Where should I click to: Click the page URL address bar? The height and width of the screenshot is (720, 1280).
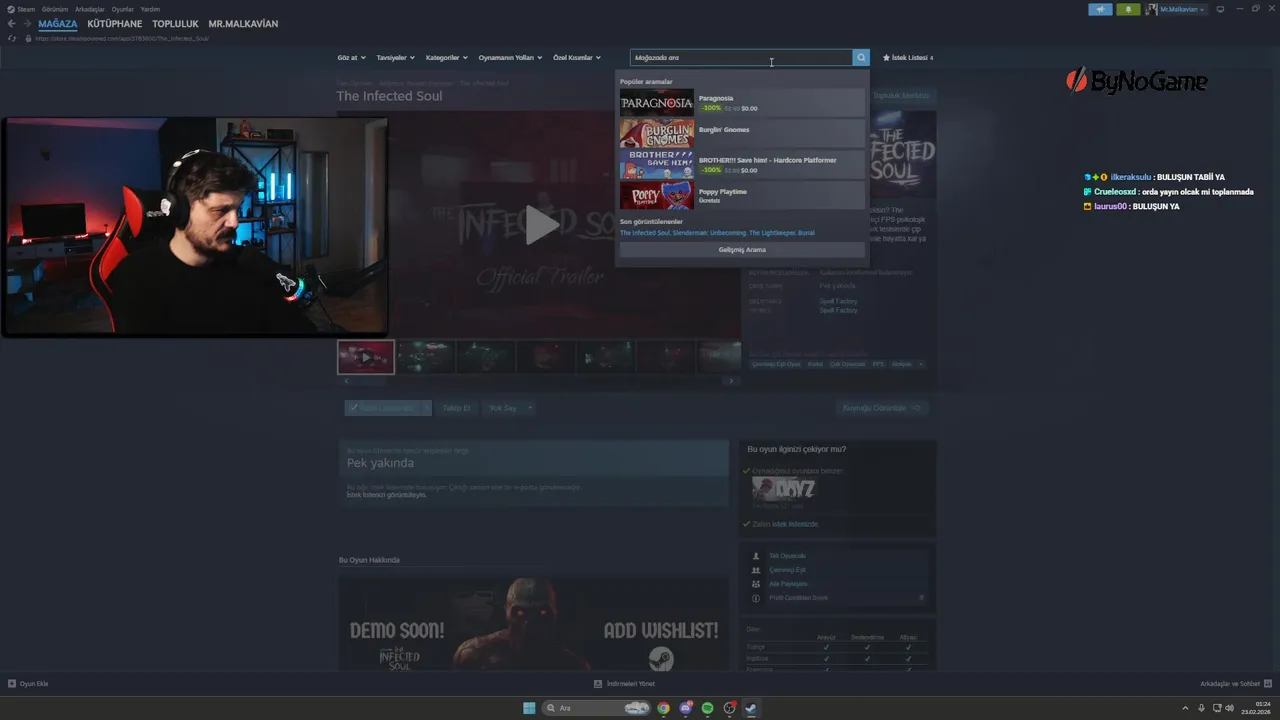122,38
